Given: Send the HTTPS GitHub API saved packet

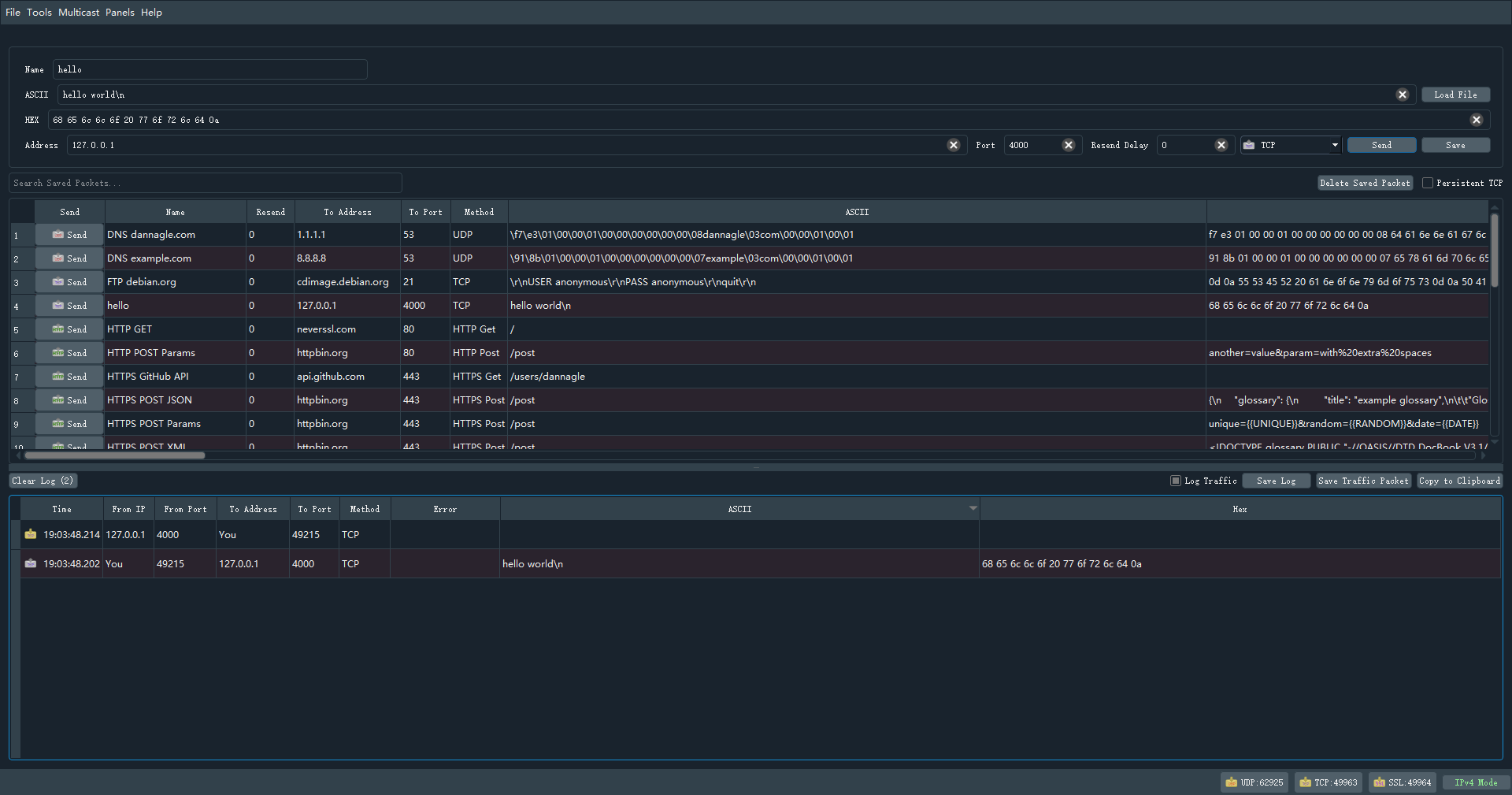Looking at the screenshot, I should click(x=69, y=377).
